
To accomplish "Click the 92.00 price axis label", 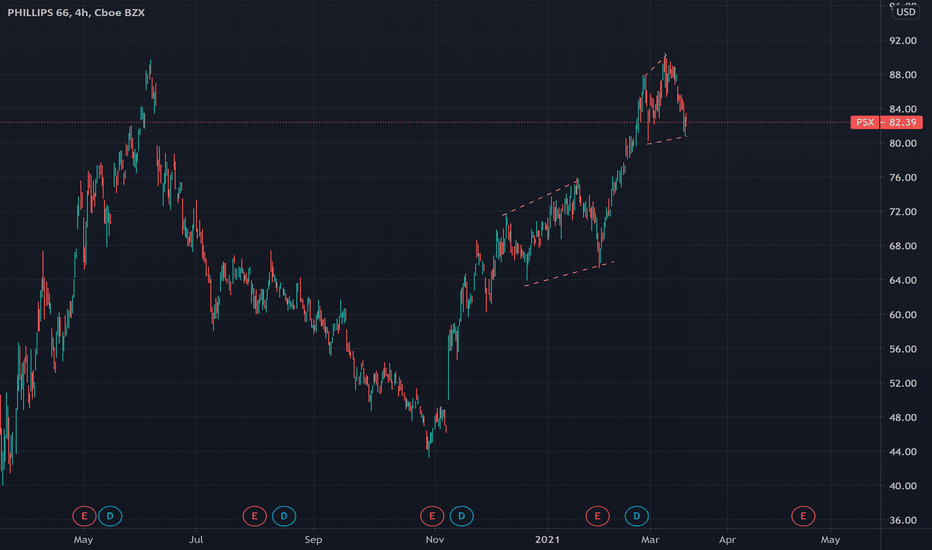I will click(903, 40).
